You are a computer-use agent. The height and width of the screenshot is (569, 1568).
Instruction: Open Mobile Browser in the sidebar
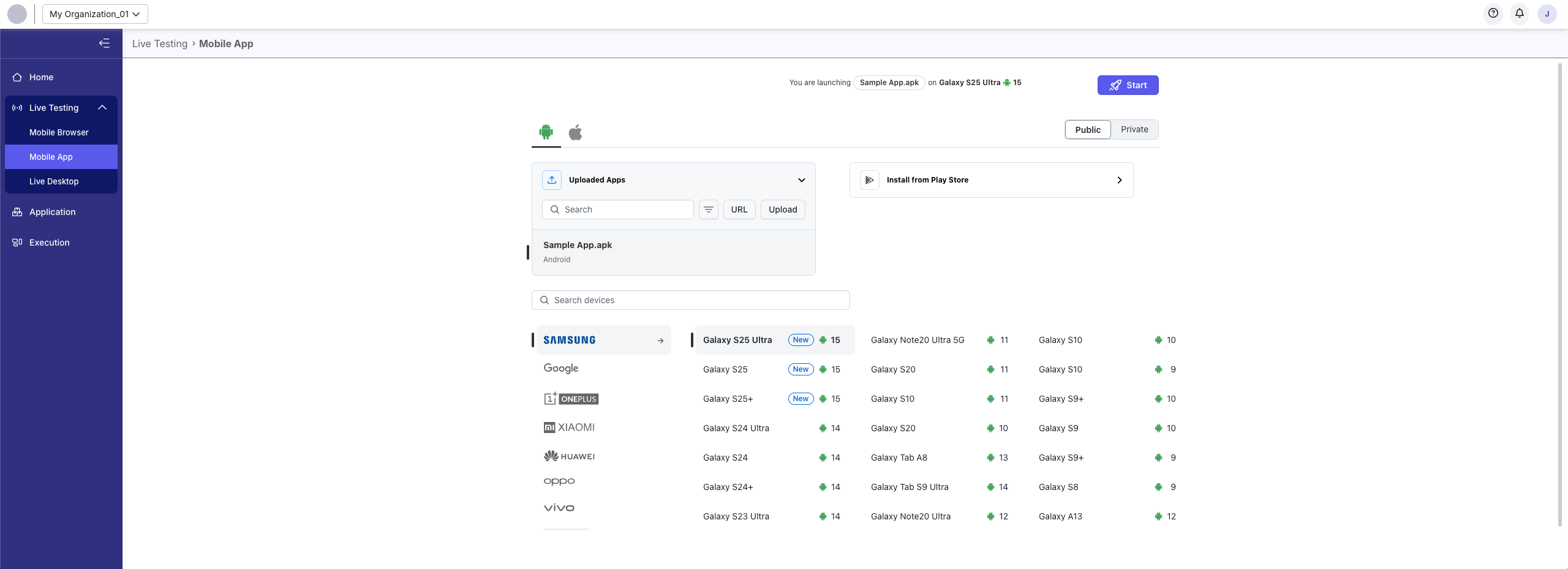59,132
